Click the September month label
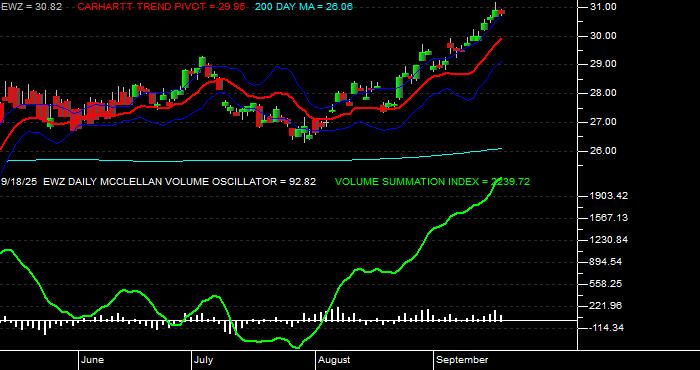 [x=462, y=360]
